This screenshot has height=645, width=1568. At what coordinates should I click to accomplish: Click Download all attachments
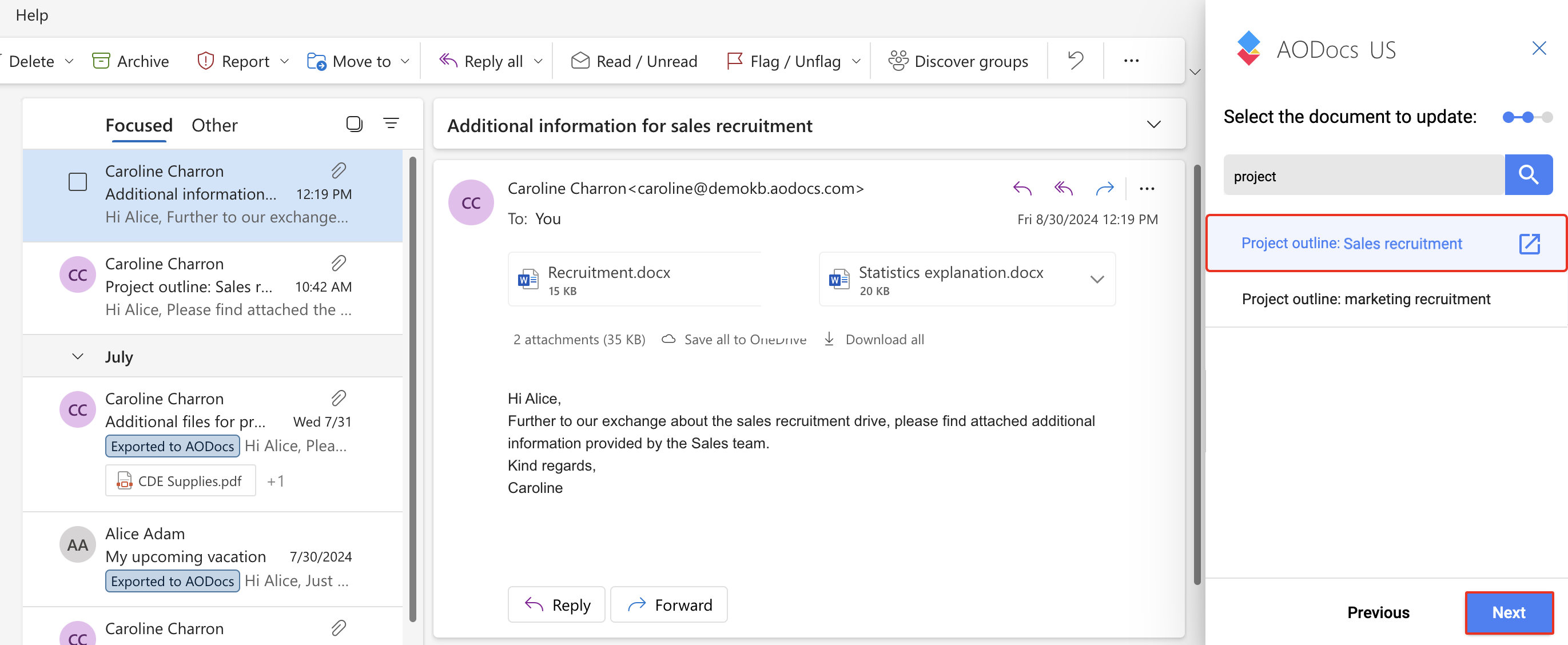873,340
